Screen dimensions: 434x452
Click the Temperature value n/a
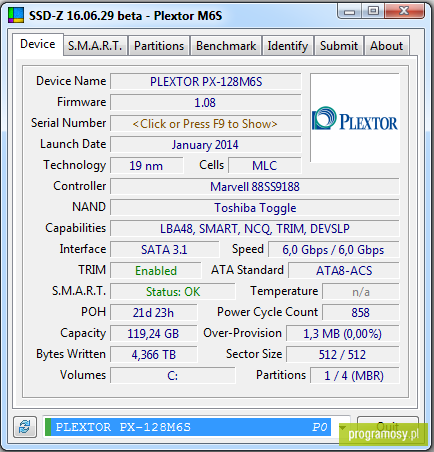(361, 292)
